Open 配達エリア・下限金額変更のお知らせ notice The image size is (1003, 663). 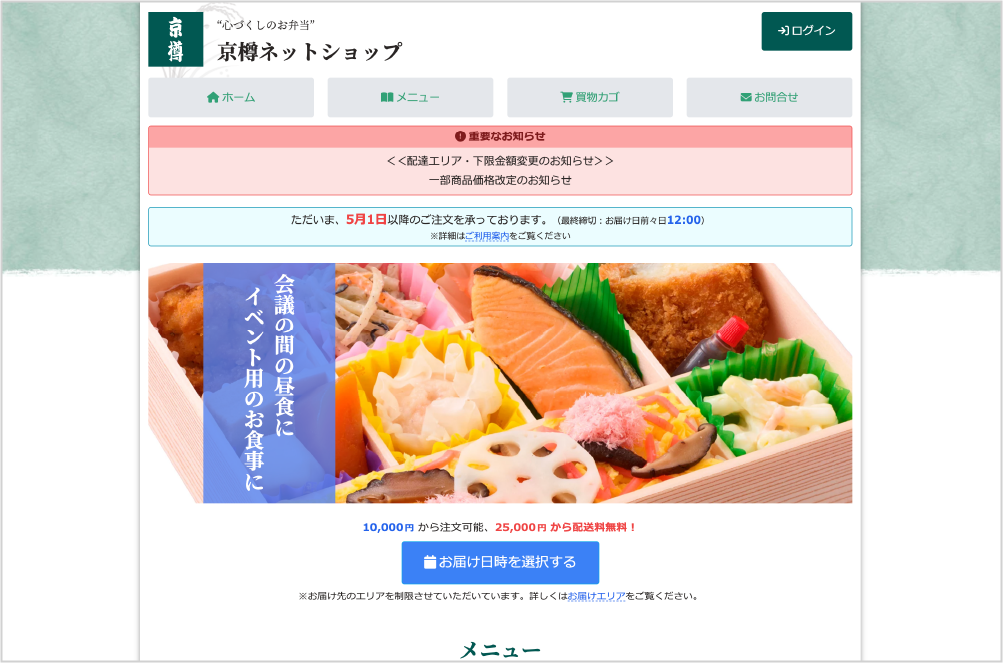pos(500,161)
